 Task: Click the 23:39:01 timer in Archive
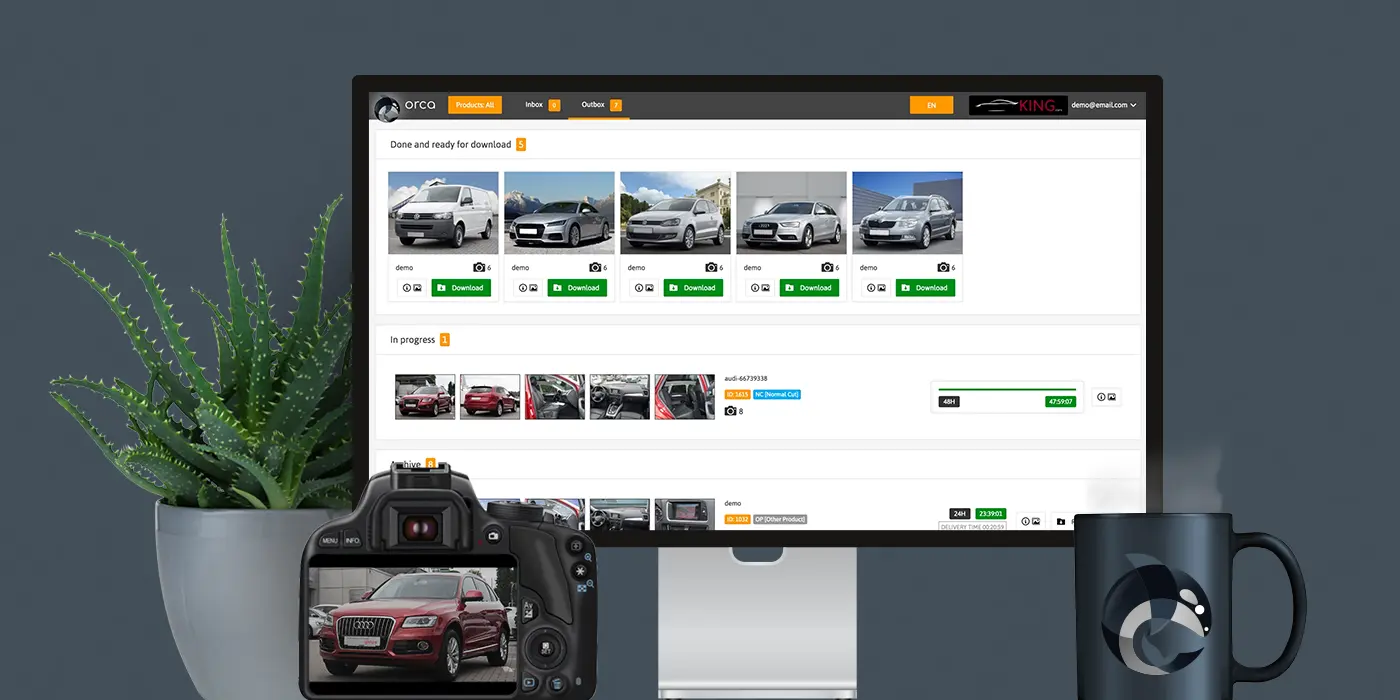pos(990,513)
